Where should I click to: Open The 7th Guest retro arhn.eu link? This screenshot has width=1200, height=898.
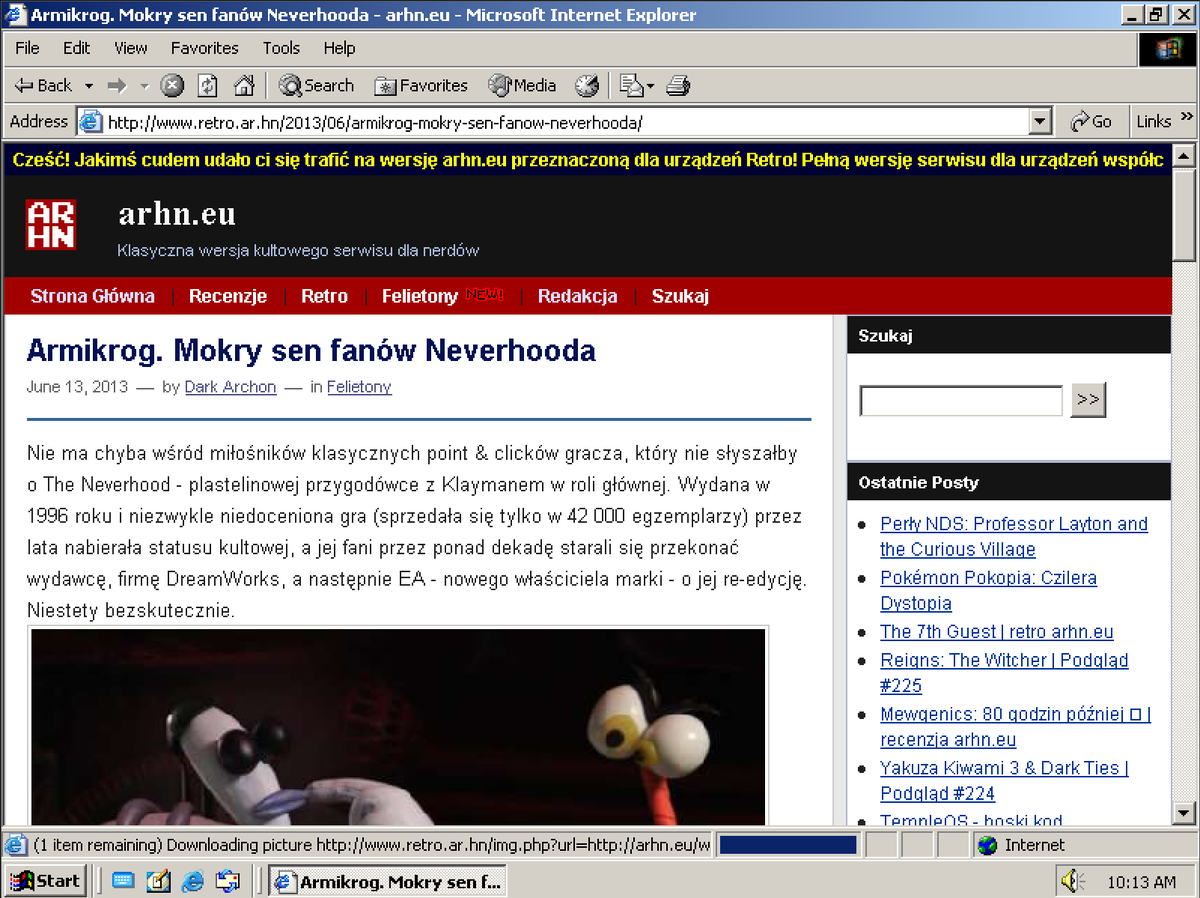click(x=996, y=632)
